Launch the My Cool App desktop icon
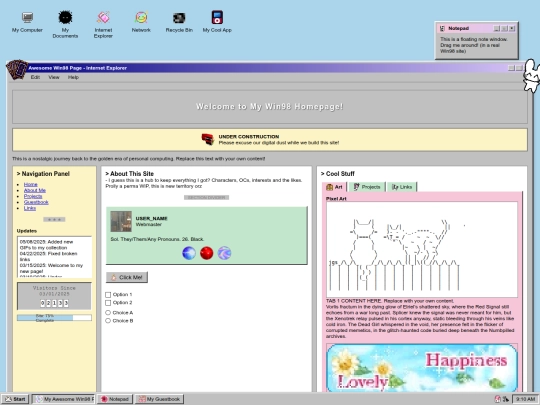This screenshot has width=540, height=405. [217, 22]
